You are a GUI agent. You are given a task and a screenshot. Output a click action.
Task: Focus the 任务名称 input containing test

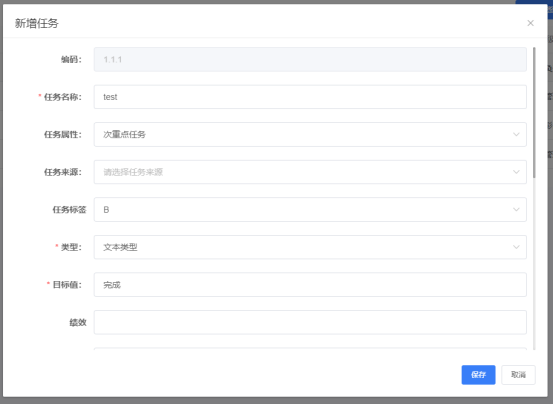[x=310, y=97]
